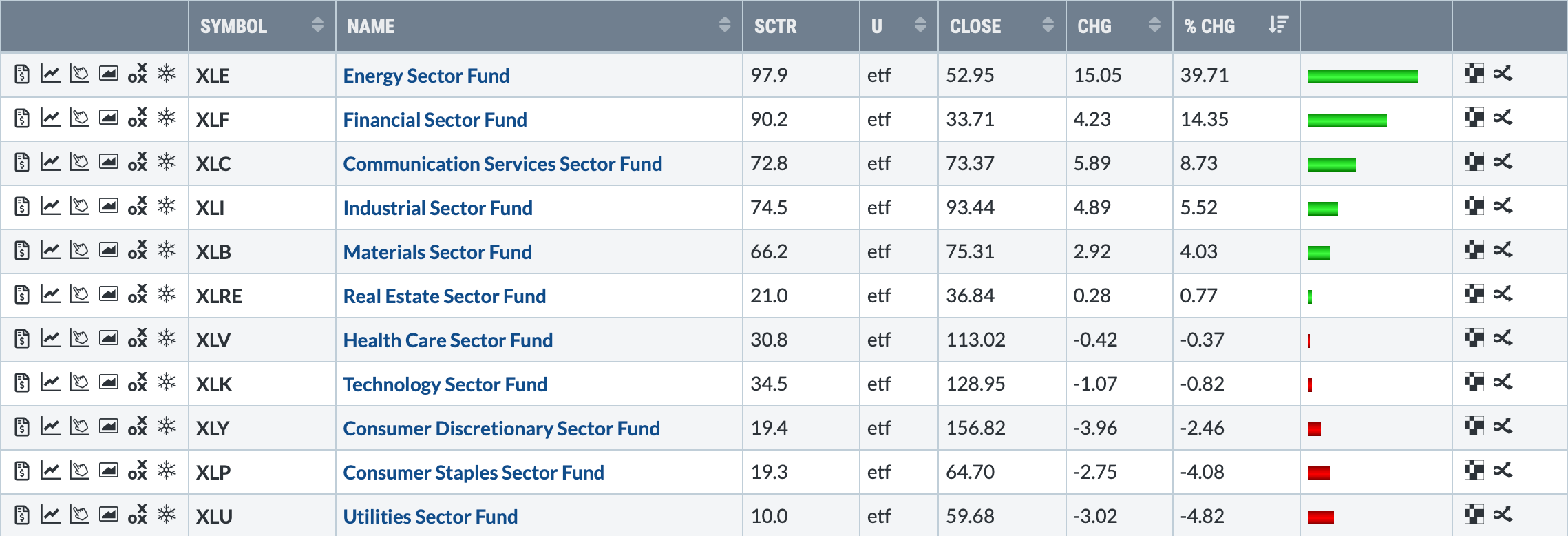The image size is (1568, 536).
Task: Sort the table by the CLOSE column arrows
Action: pyautogui.click(x=1048, y=25)
